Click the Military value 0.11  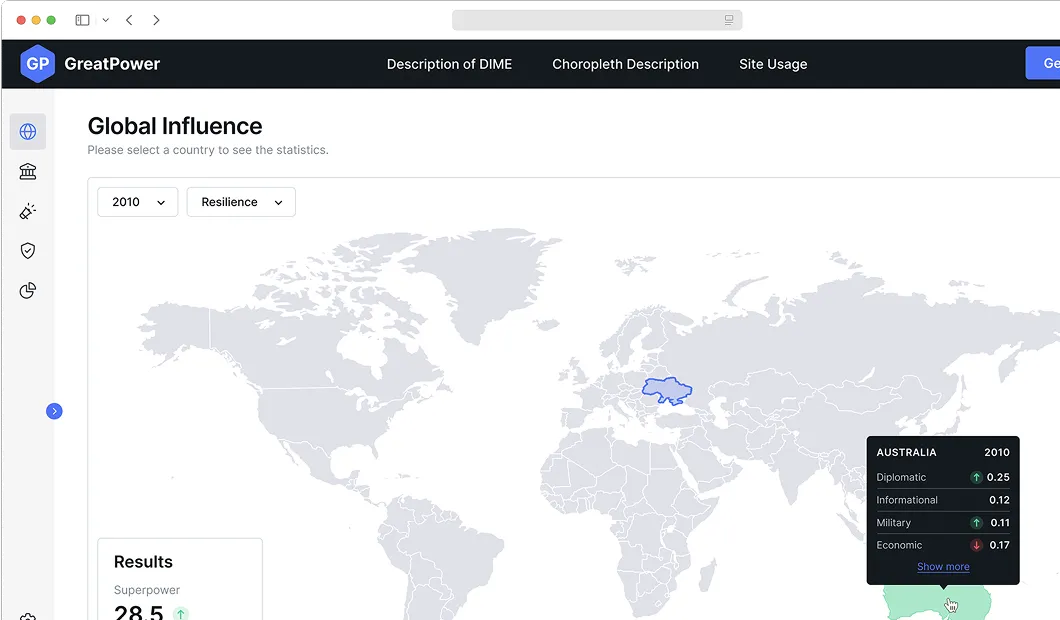click(x=1000, y=523)
